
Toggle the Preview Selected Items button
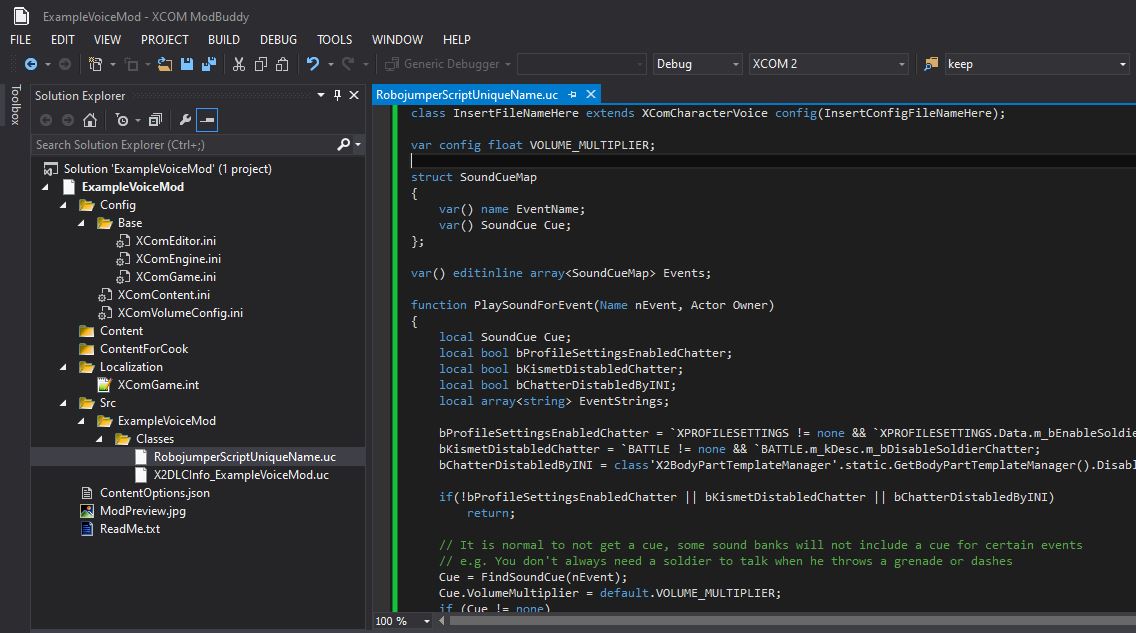pyautogui.click(x=207, y=120)
